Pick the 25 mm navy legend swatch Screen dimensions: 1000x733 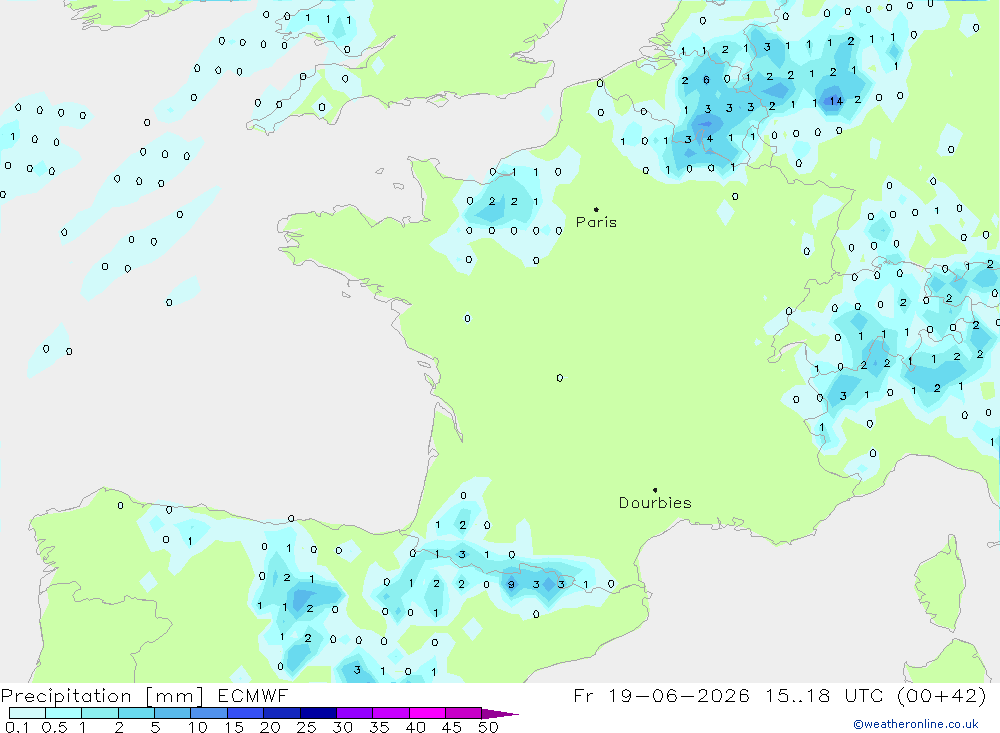click(x=318, y=713)
